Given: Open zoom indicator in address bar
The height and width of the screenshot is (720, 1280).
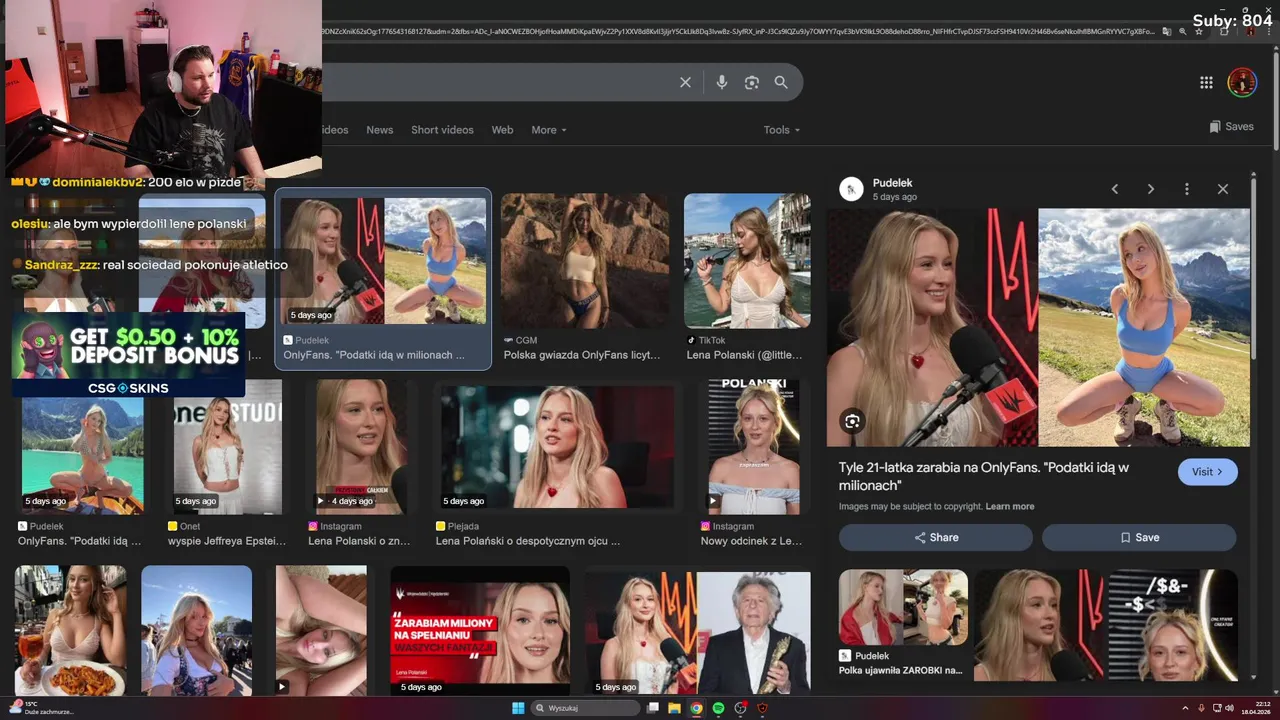Looking at the screenshot, I should pyautogui.click(x=1183, y=31).
